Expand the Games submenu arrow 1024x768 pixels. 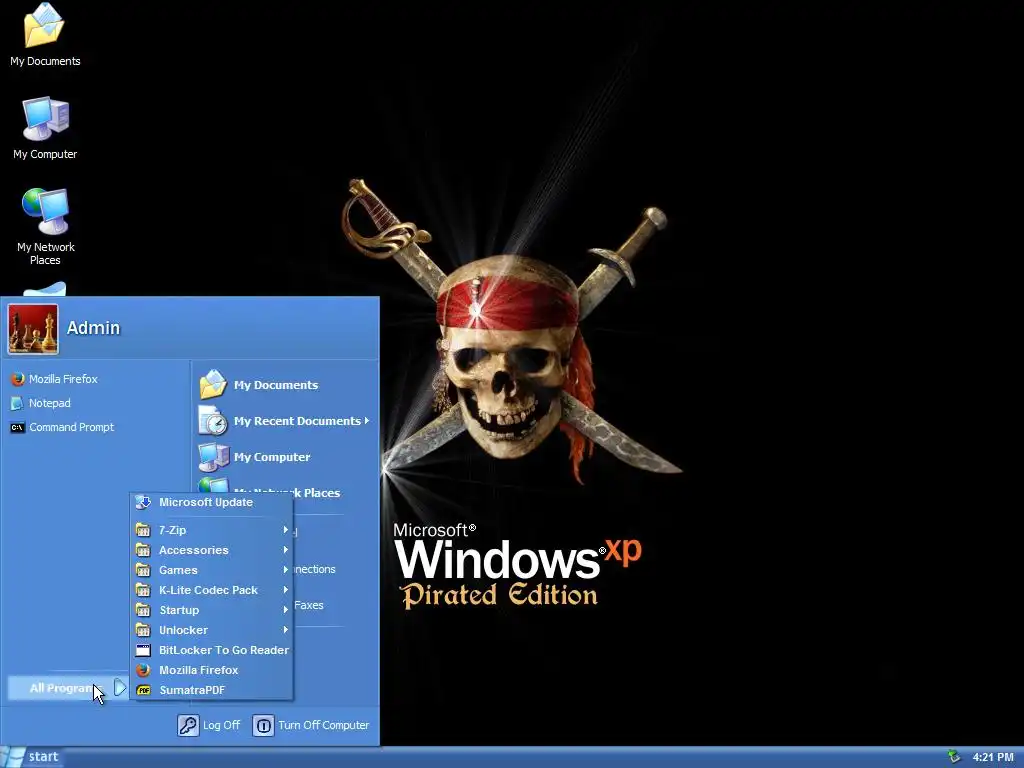[285, 570]
